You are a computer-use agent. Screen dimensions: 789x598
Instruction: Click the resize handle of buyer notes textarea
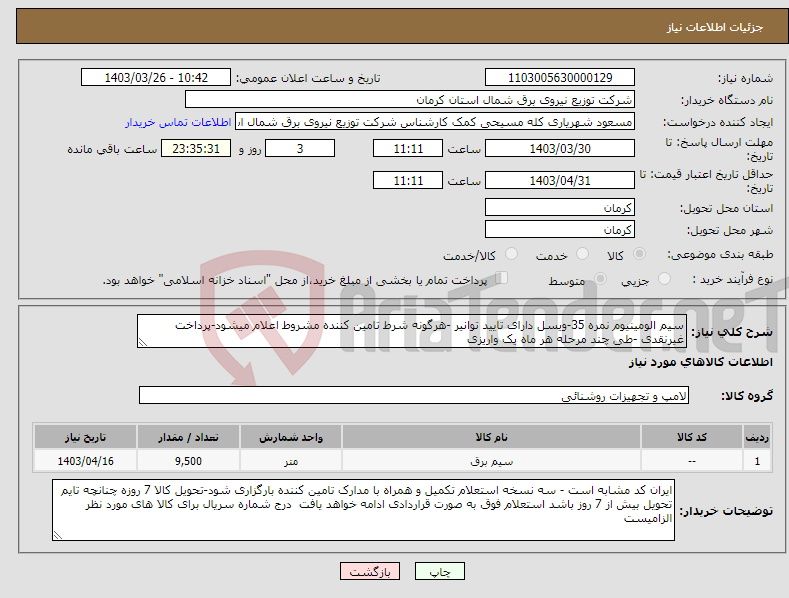57,536
